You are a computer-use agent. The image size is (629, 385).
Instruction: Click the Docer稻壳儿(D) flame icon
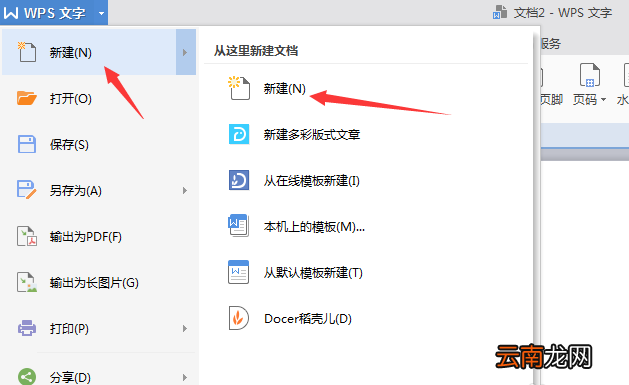[239, 318]
